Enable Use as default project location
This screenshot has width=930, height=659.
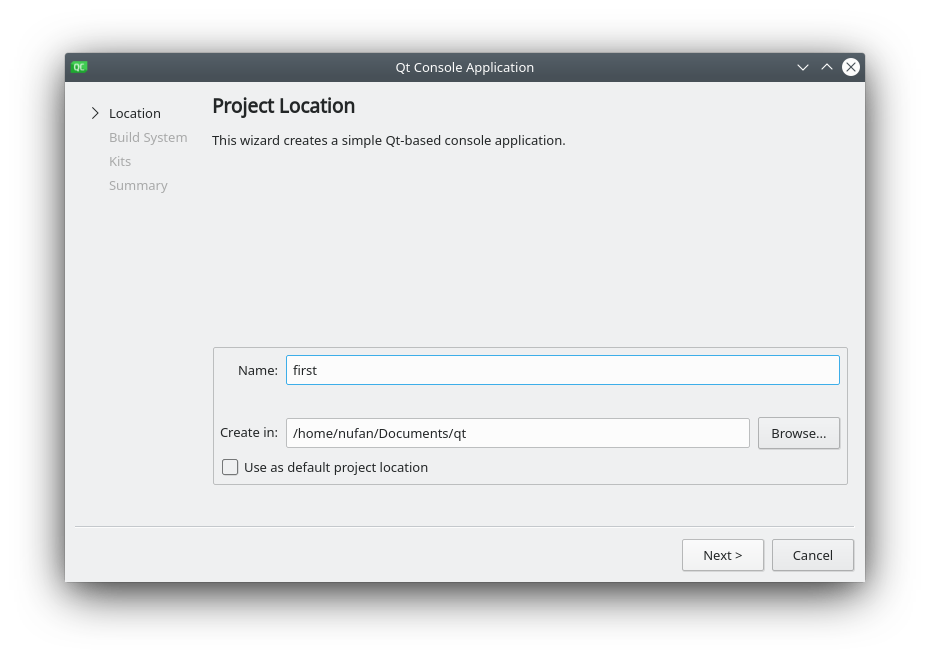click(230, 467)
